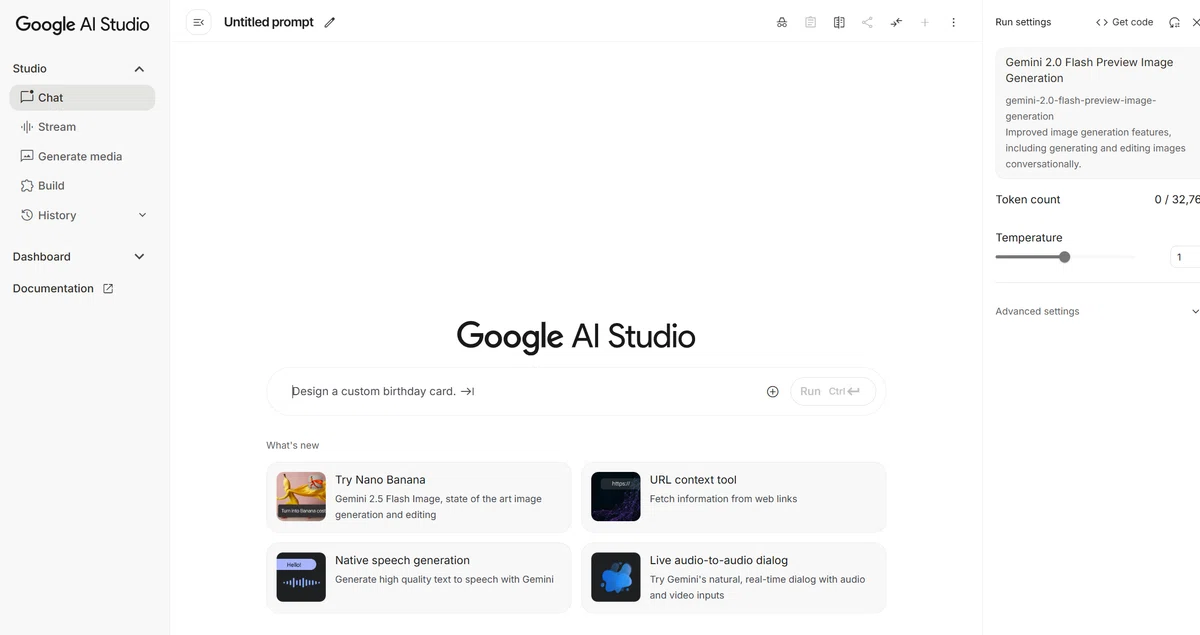The height and width of the screenshot is (635, 1200).
Task: Open the Try Nano Banana card
Action: pyautogui.click(x=418, y=497)
